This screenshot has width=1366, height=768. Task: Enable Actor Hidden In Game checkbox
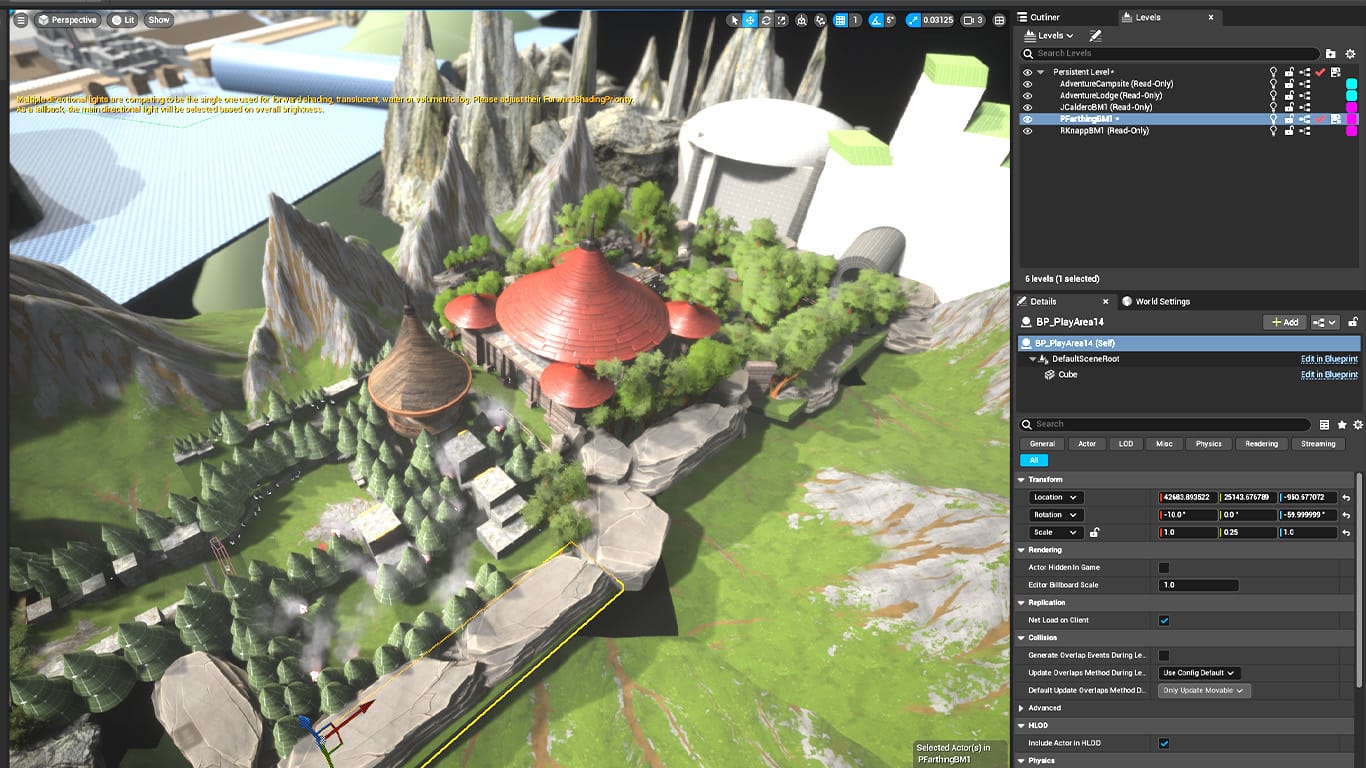tap(1164, 568)
